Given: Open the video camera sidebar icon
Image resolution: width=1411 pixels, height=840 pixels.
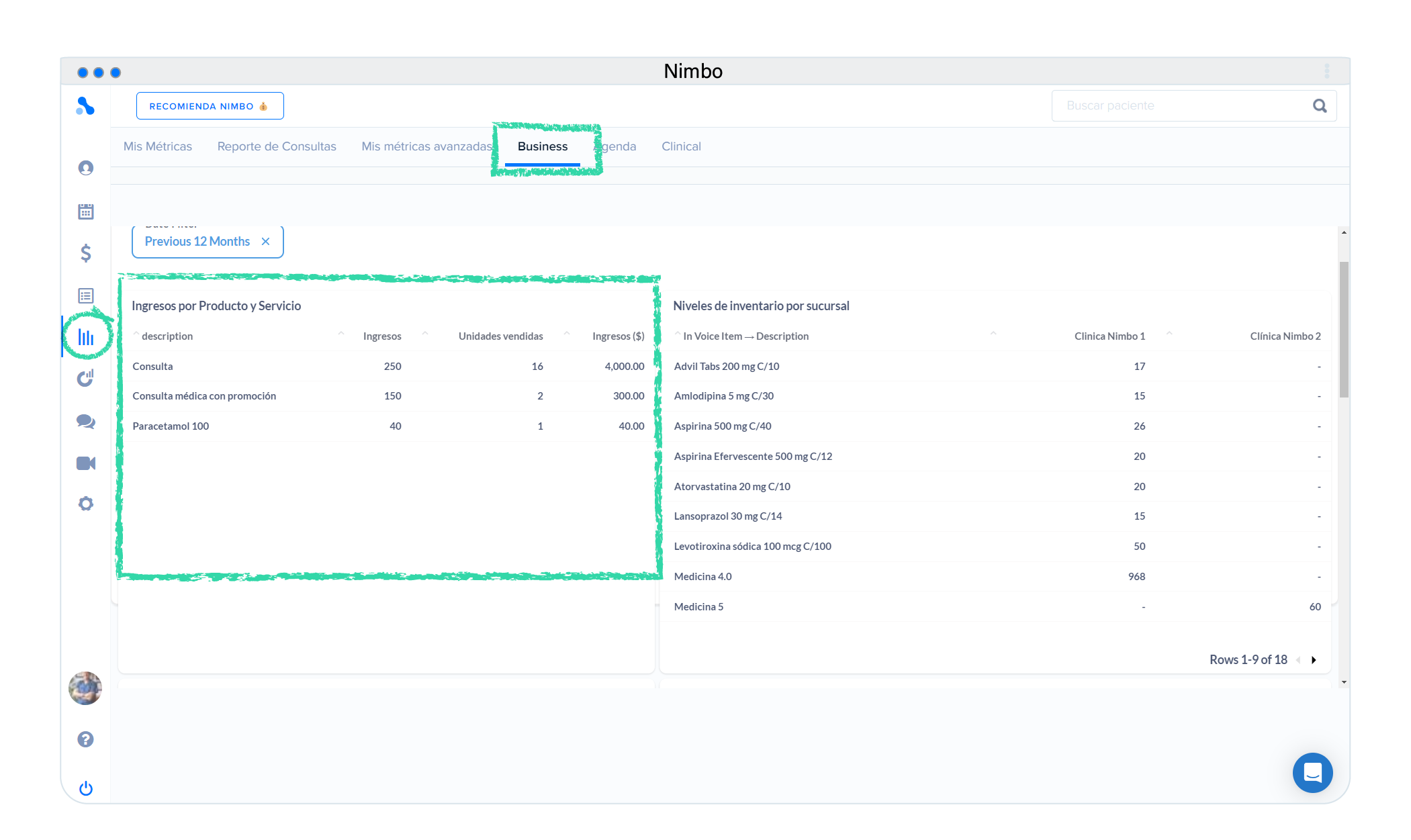Looking at the screenshot, I should pos(86,463).
